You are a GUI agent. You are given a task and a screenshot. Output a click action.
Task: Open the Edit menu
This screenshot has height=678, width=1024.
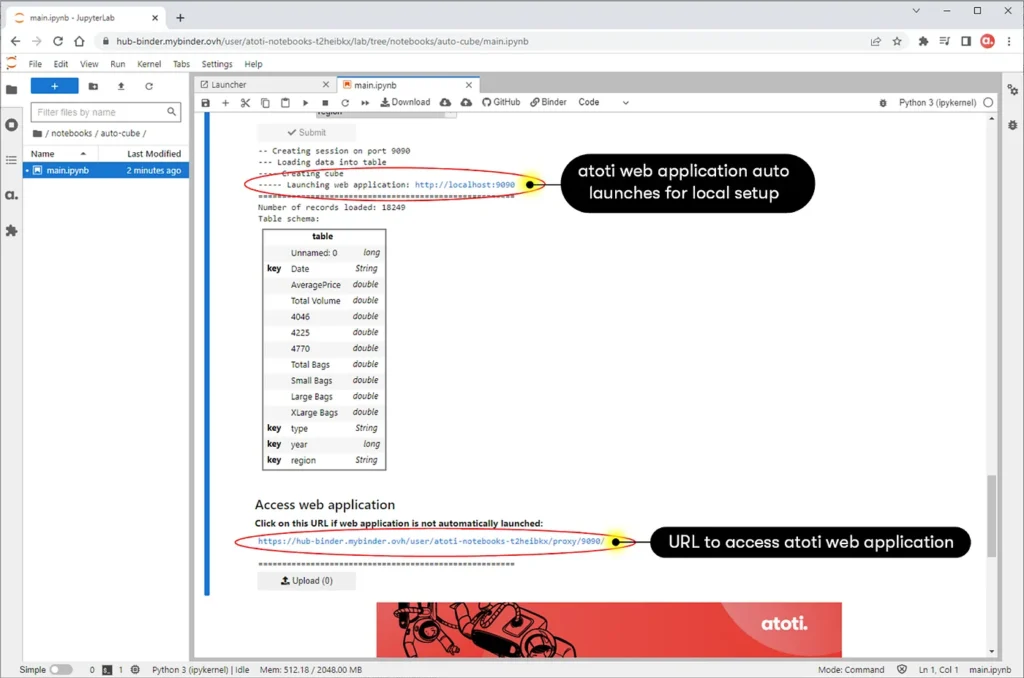(61, 64)
